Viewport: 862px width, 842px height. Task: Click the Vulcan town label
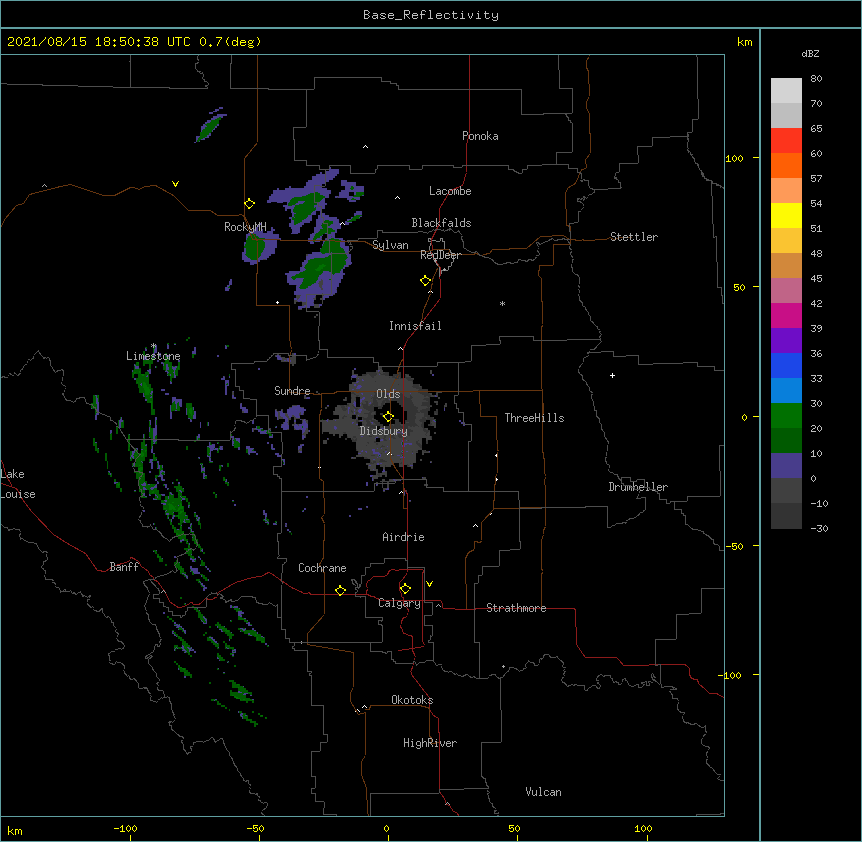pyautogui.click(x=543, y=792)
